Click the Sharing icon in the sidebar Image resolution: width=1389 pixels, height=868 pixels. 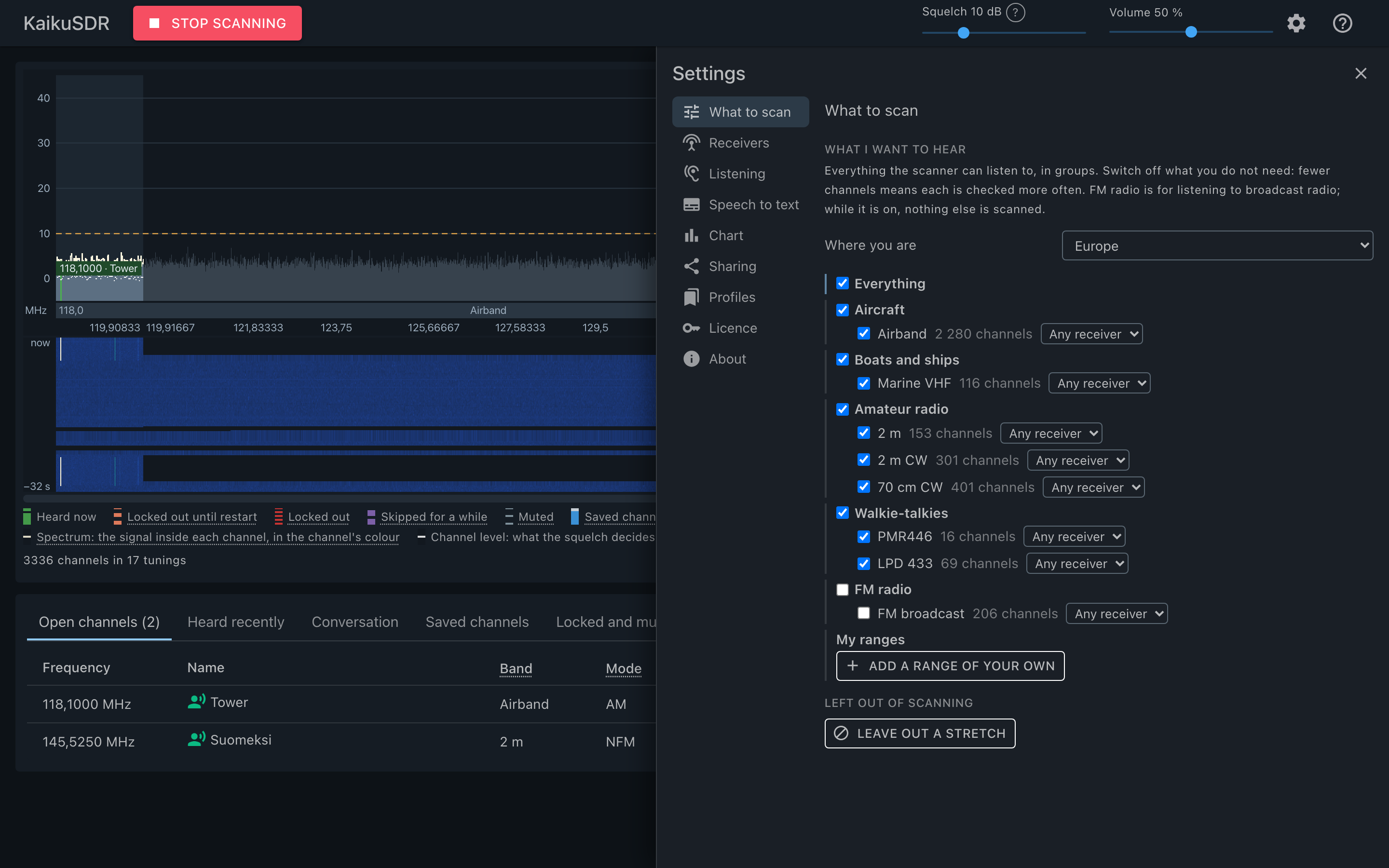[691, 266]
